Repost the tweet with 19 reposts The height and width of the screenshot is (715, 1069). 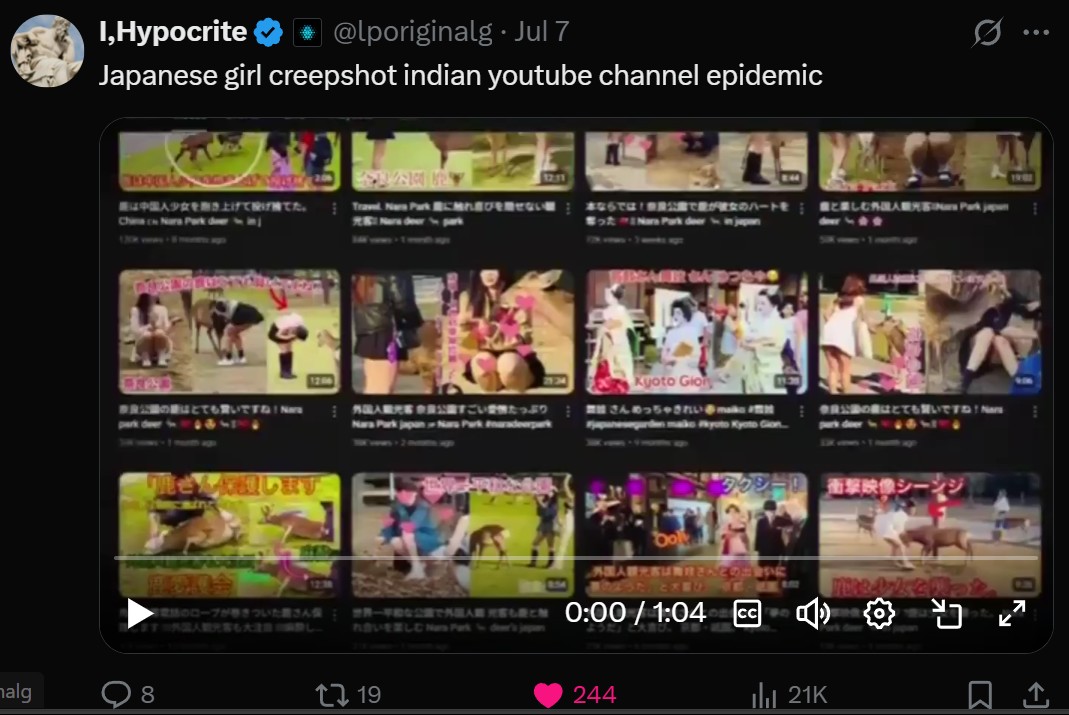331,695
